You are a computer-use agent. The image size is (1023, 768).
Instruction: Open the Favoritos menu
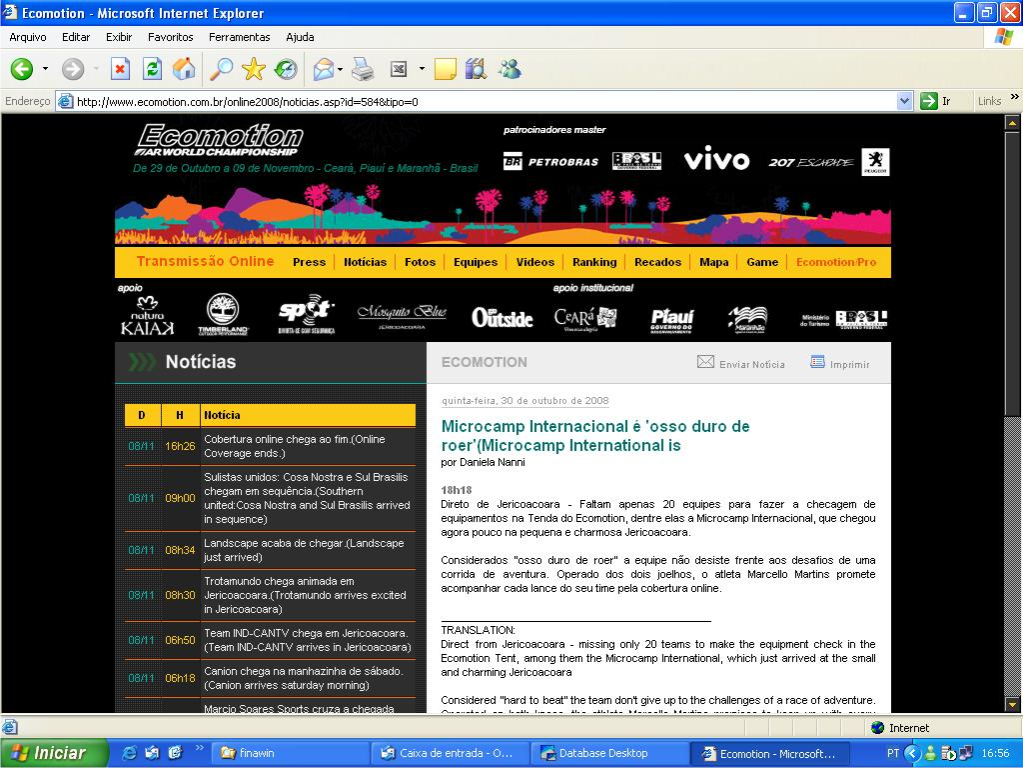click(170, 37)
